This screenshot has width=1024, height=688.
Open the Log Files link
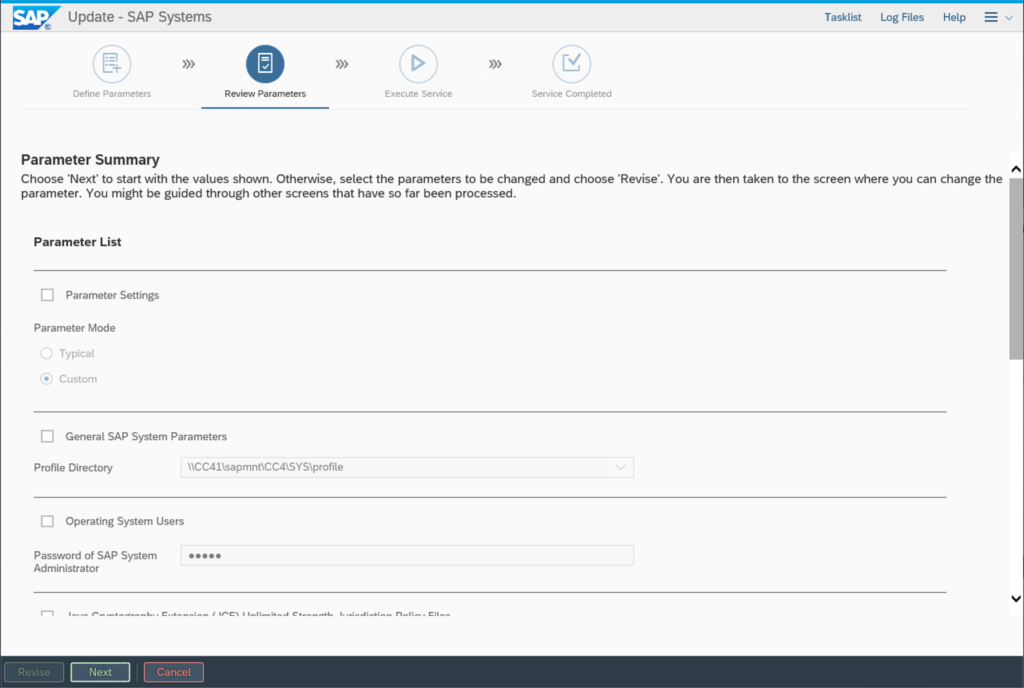[902, 18]
